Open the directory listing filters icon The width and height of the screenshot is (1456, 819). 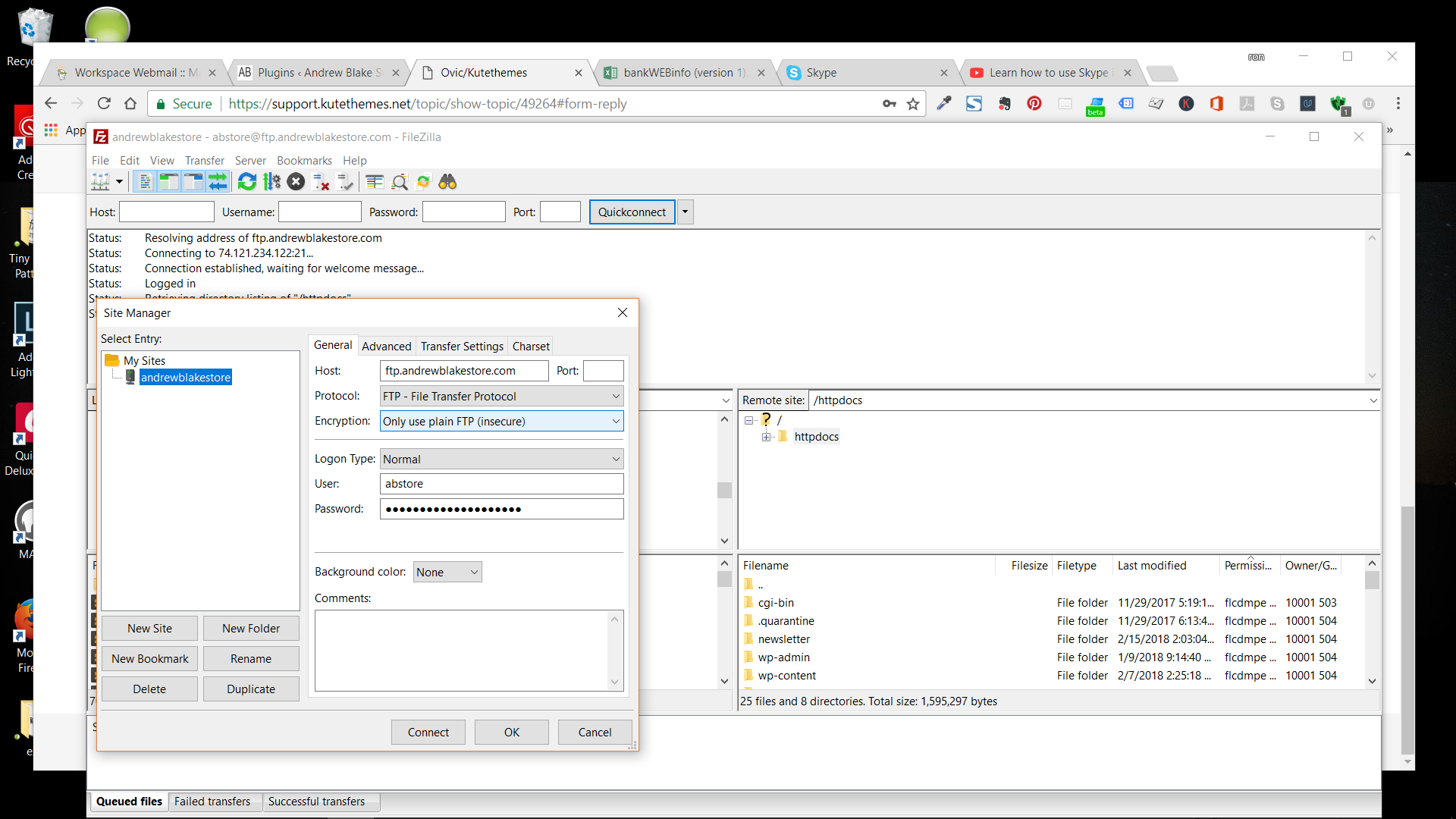coord(375,182)
